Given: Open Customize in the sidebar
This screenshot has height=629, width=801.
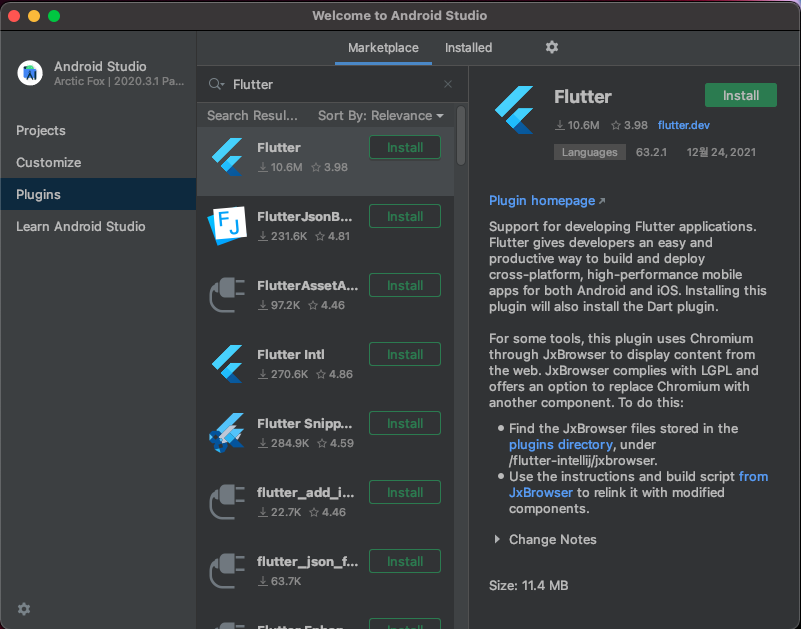Looking at the screenshot, I should click(98, 162).
